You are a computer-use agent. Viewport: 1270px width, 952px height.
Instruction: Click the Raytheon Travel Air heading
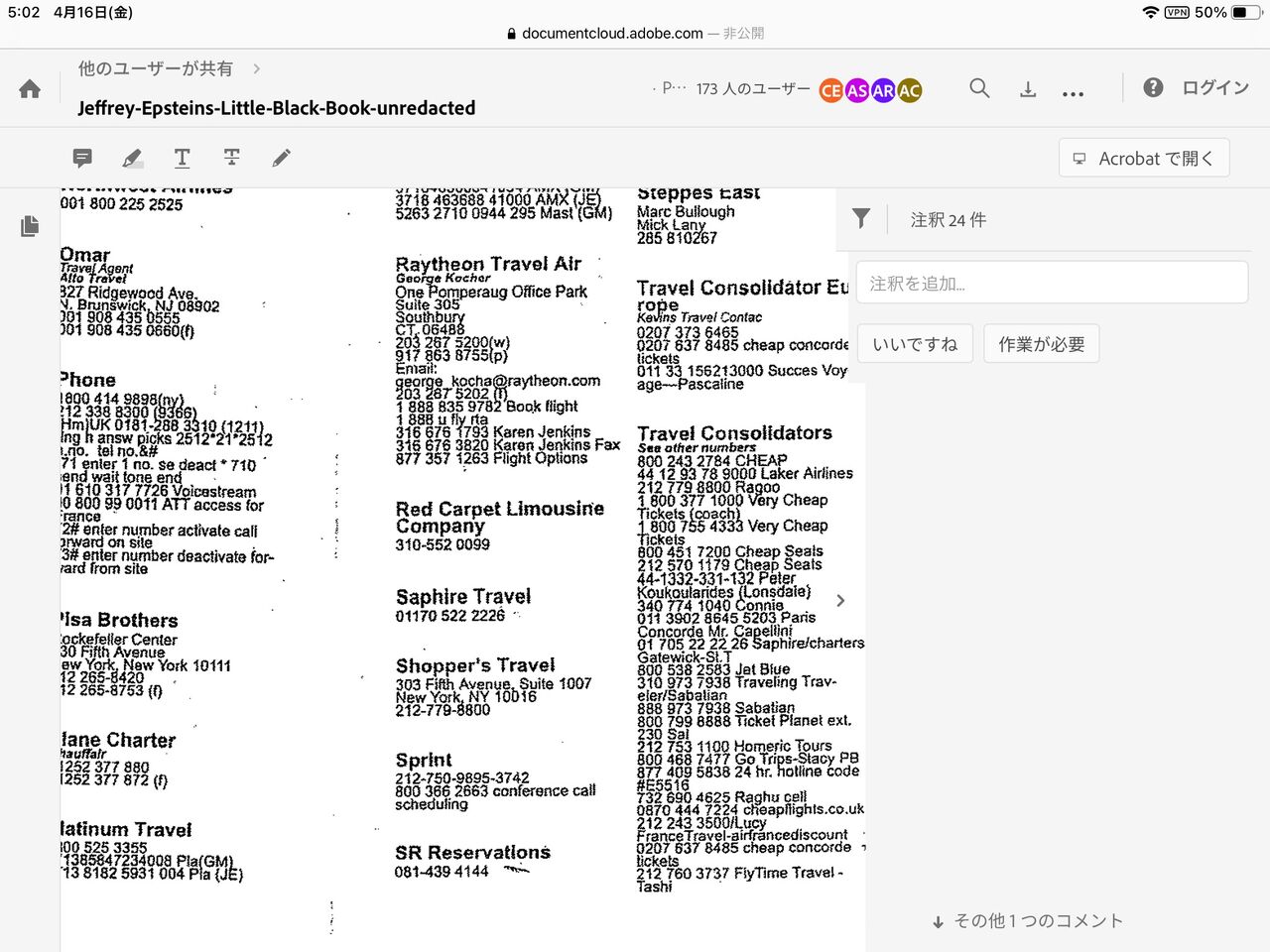click(488, 264)
